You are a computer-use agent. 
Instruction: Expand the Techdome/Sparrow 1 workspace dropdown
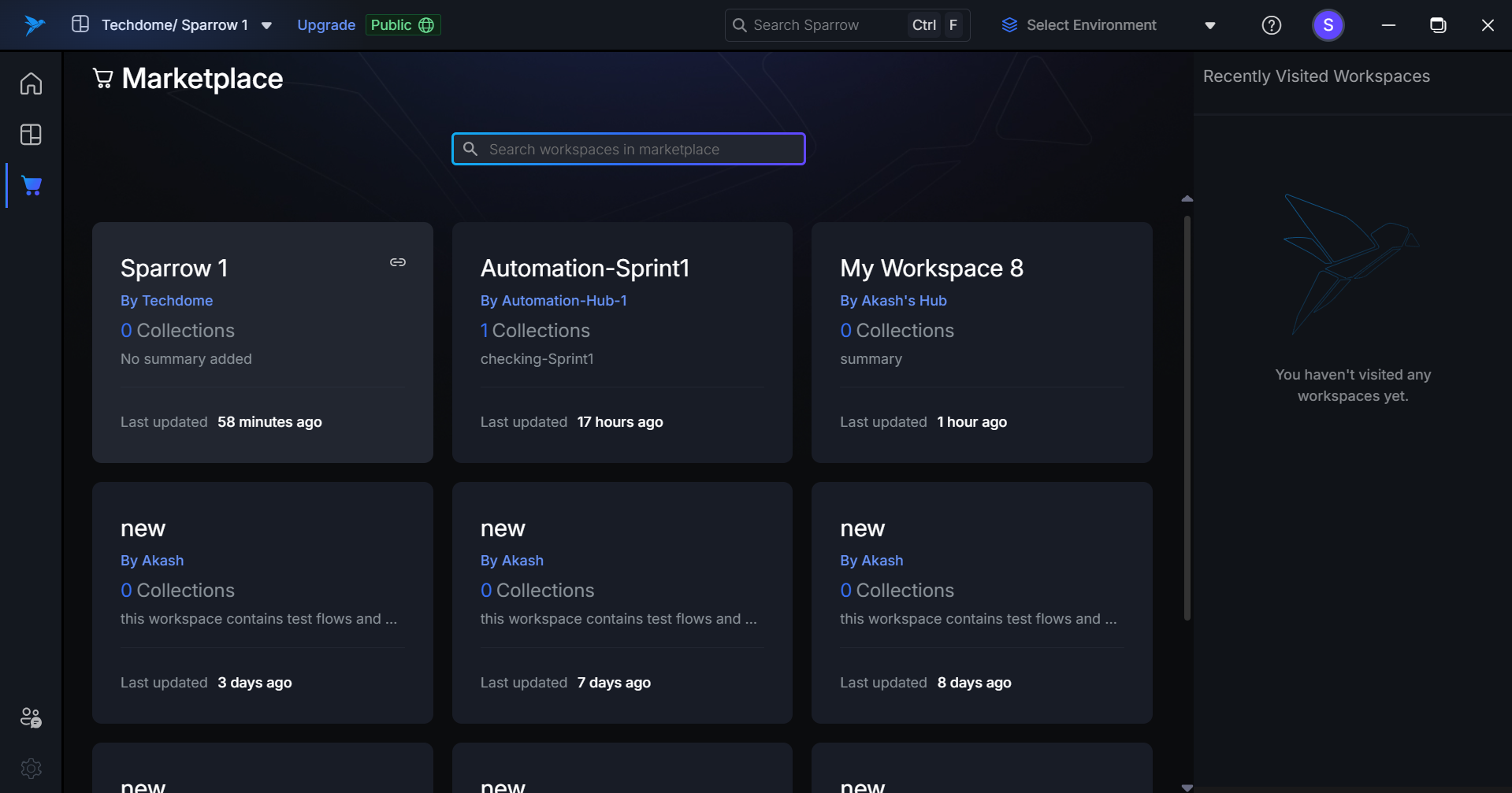pos(266,25)
